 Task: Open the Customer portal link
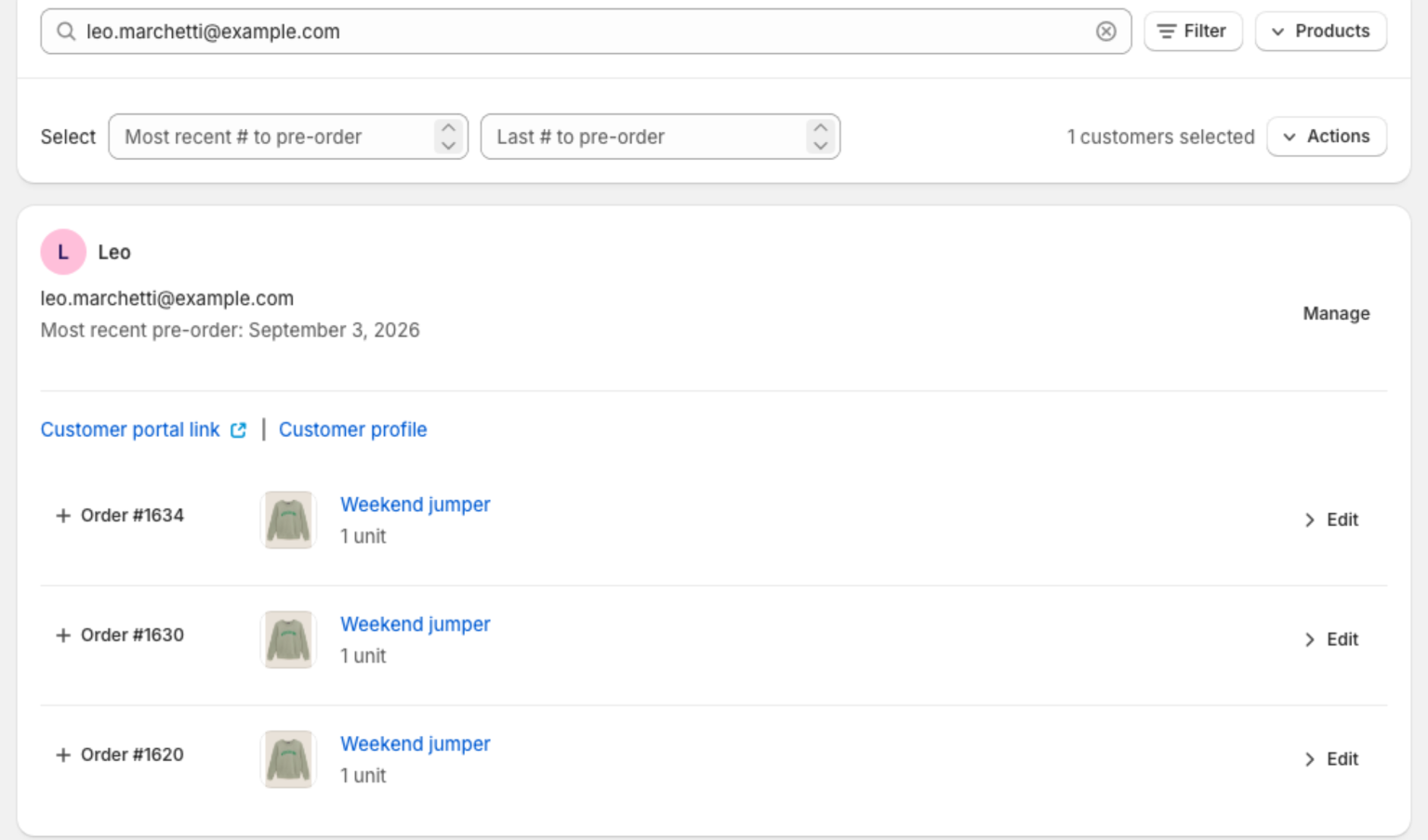coord(130,429)
